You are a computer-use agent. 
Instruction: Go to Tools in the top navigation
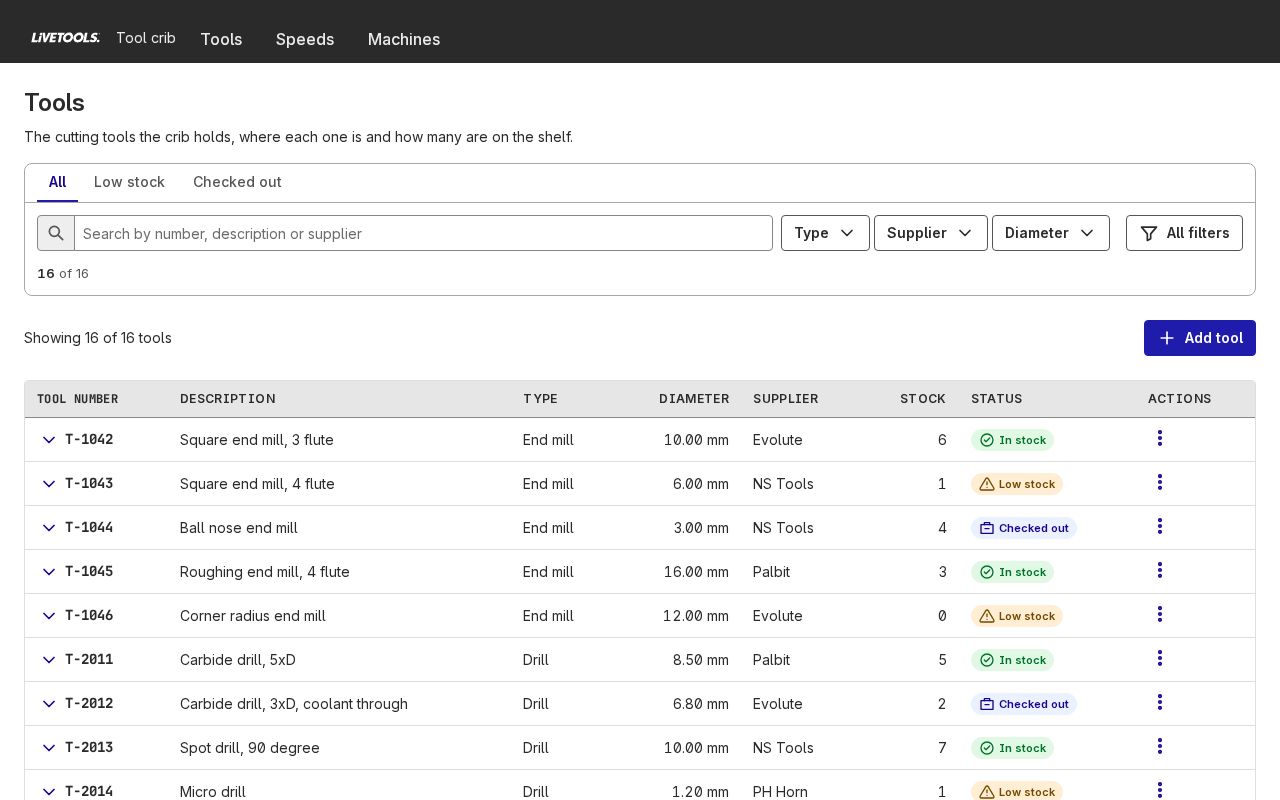(x=221, y=39)
